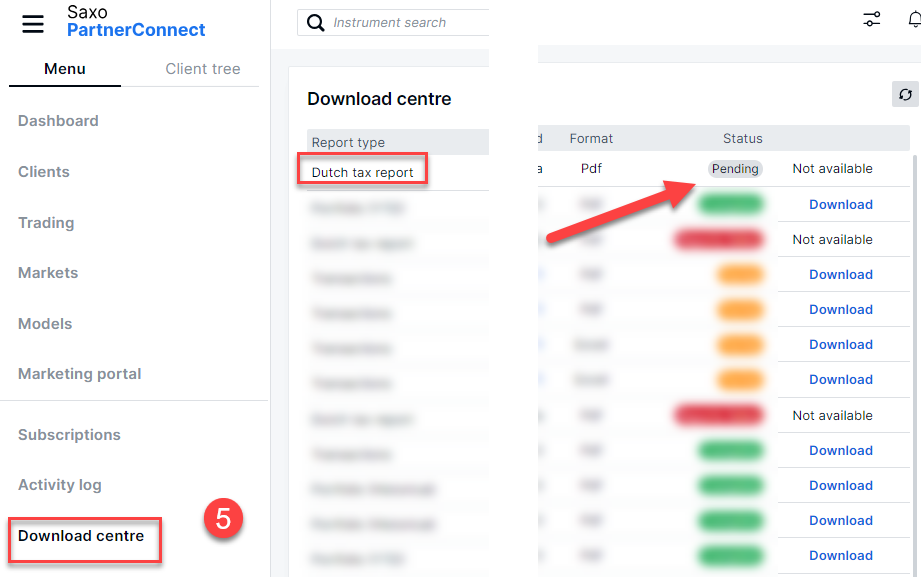Screen dimensions: 921x577
Task: Open the Activity log page
Action: 60,485
